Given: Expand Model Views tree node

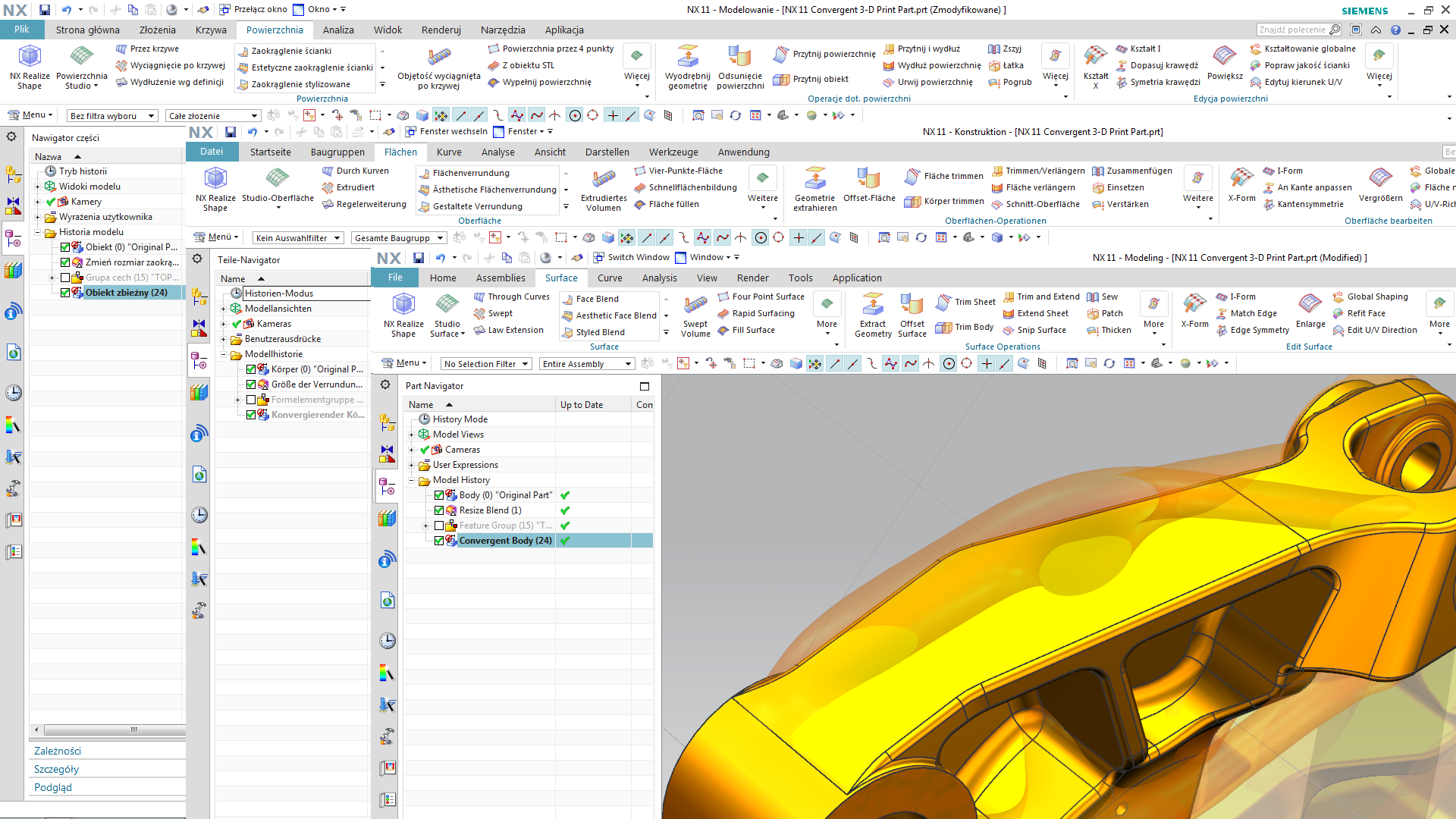Looking at the screenshot, I should pos(412,435).
